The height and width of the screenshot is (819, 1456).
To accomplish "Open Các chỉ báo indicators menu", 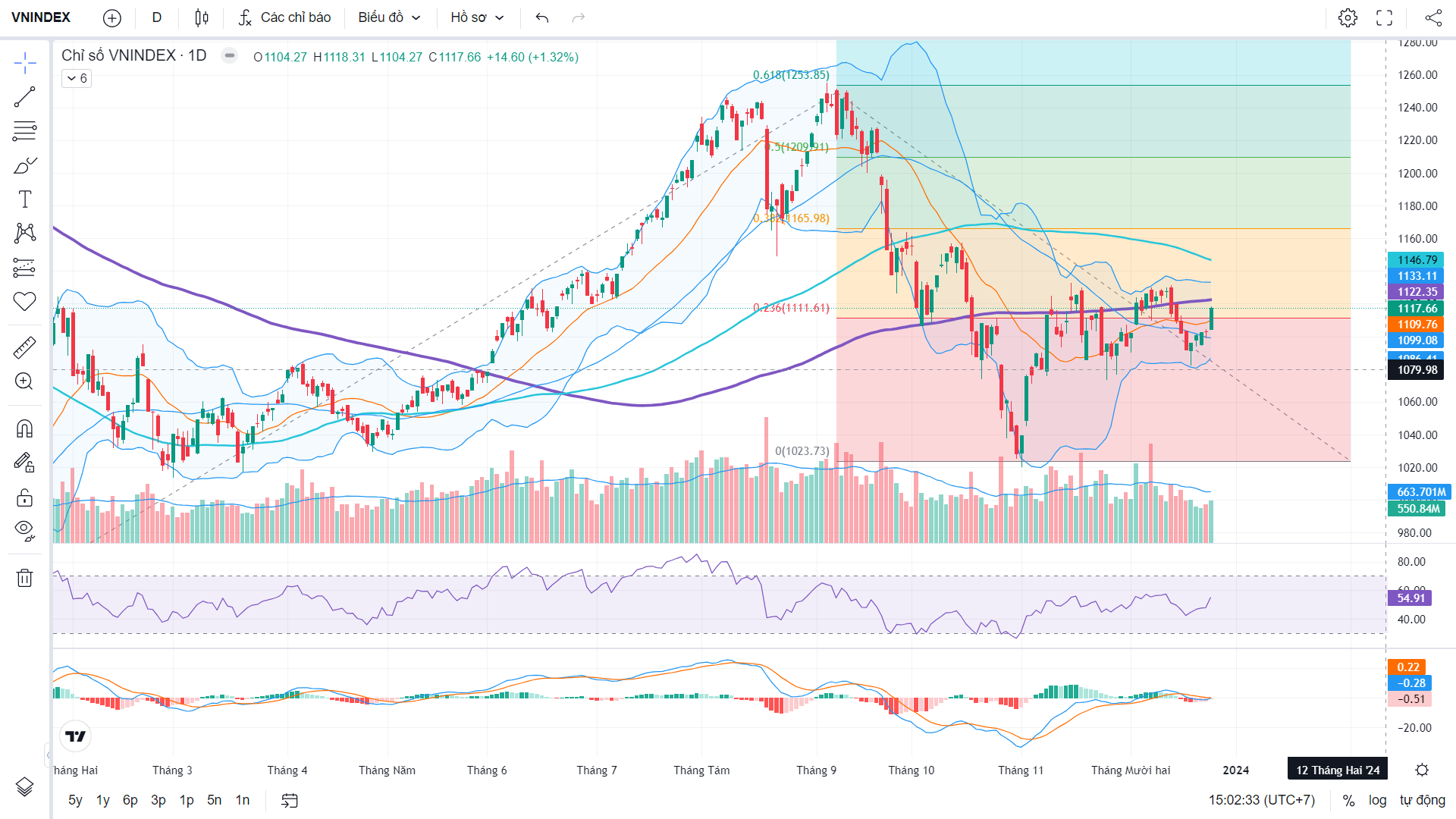I will (x=284, y=17).
